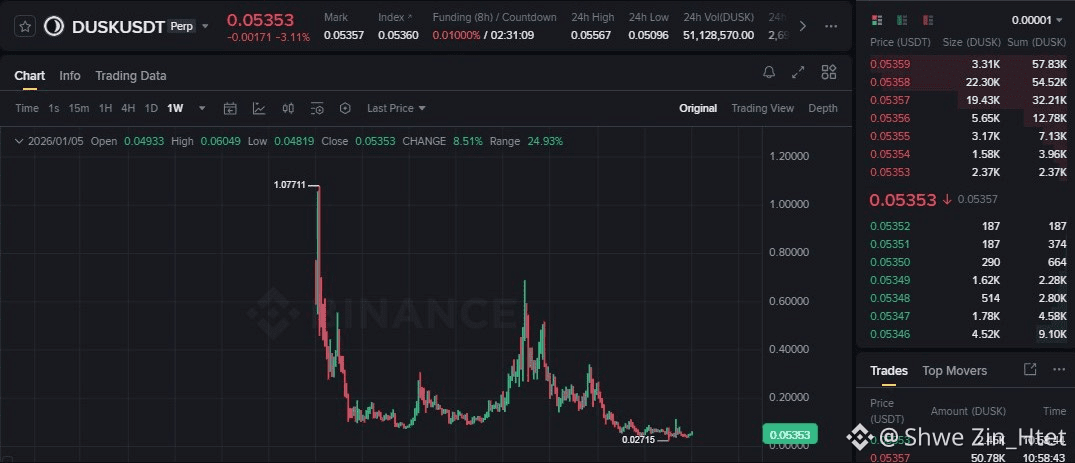Switch to the Info tab
1075x463 pixels.
point(70,75)
